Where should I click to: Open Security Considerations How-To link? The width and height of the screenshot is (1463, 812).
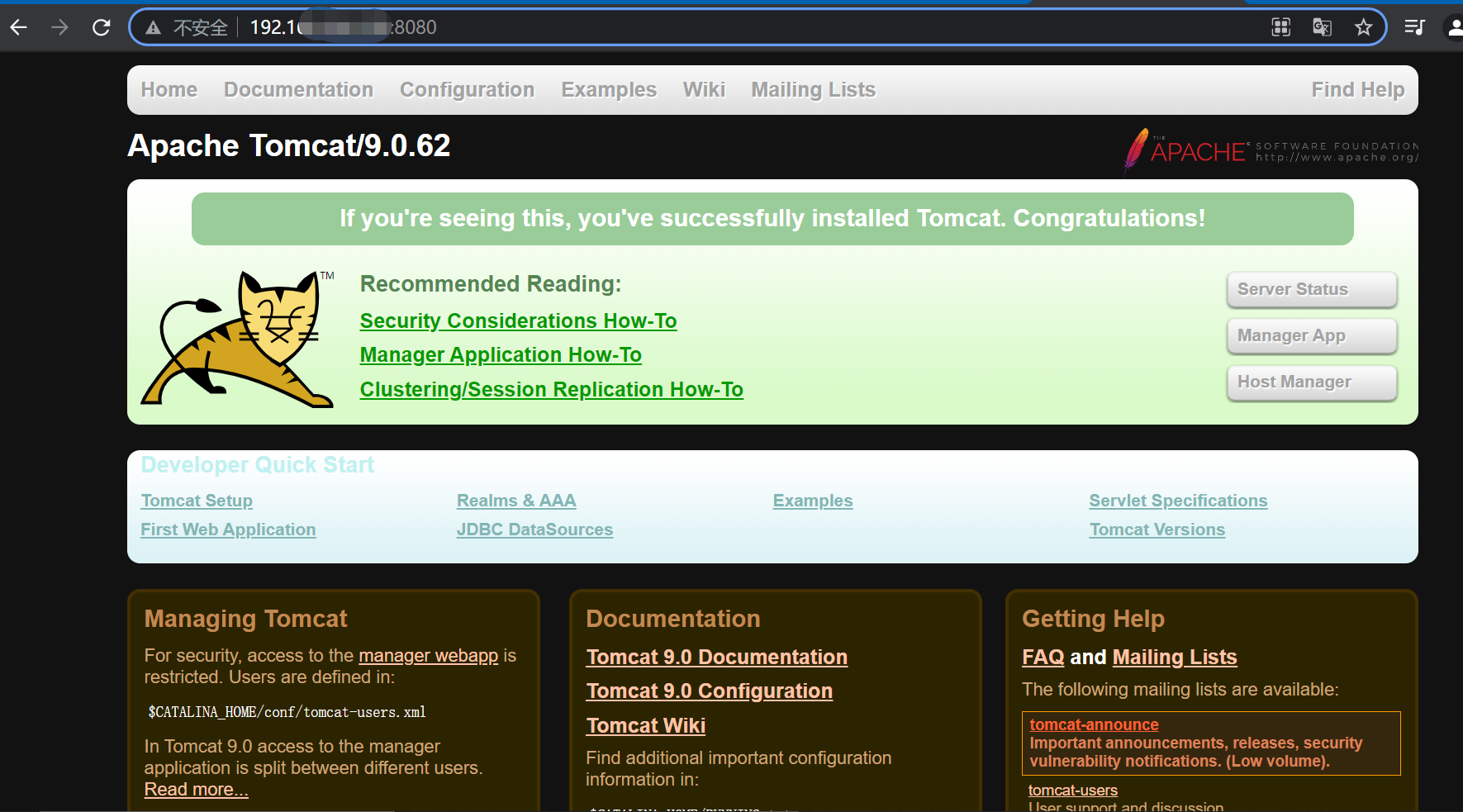pos(519,321)
